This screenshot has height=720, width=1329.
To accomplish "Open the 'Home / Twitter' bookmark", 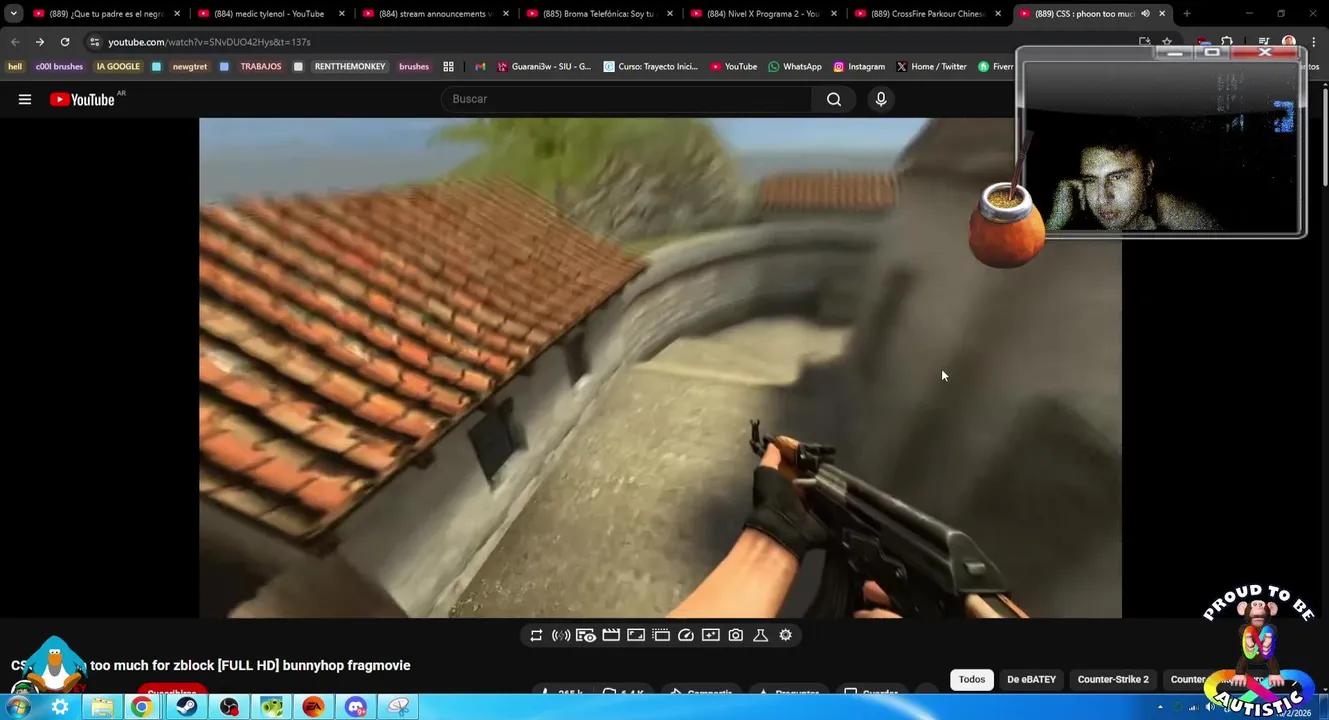I will [931, 67].
